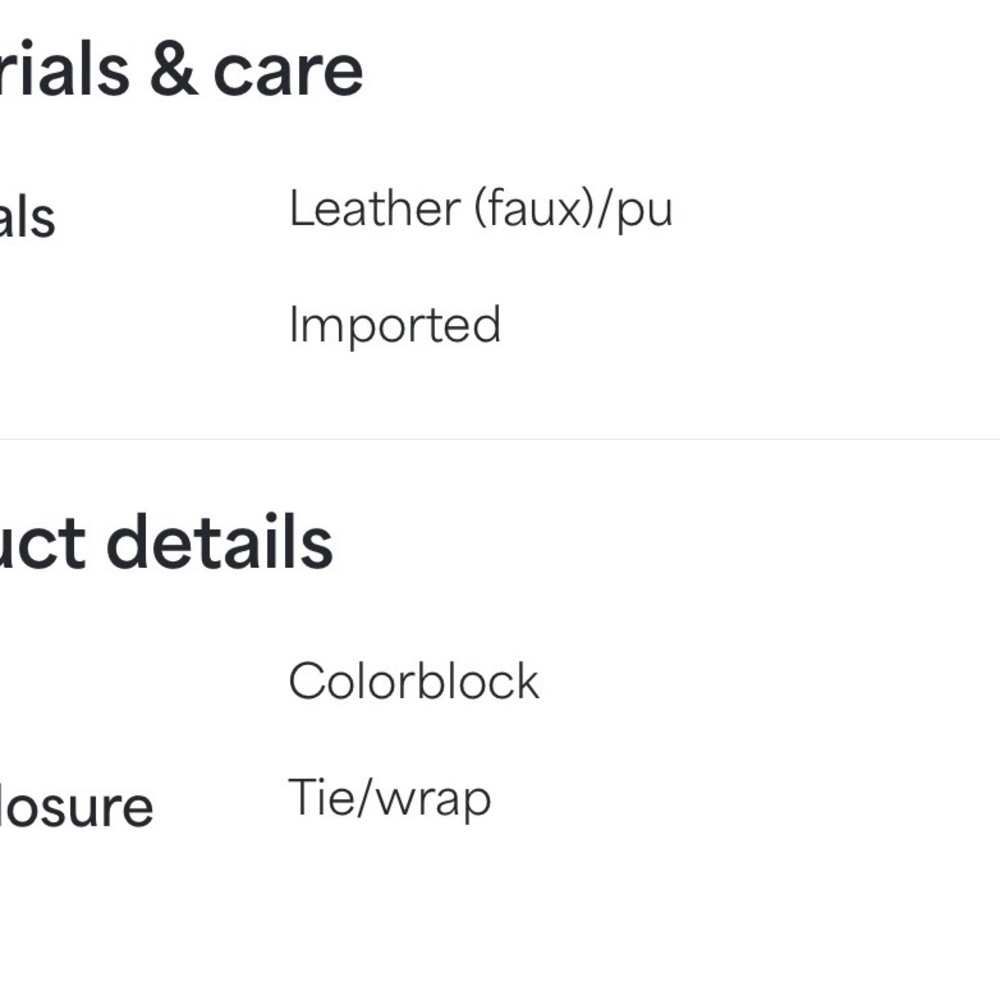Viewport: 1000px width, 1000px height.
Task: Select the word "details" in the heading
Action: (220, 541)
